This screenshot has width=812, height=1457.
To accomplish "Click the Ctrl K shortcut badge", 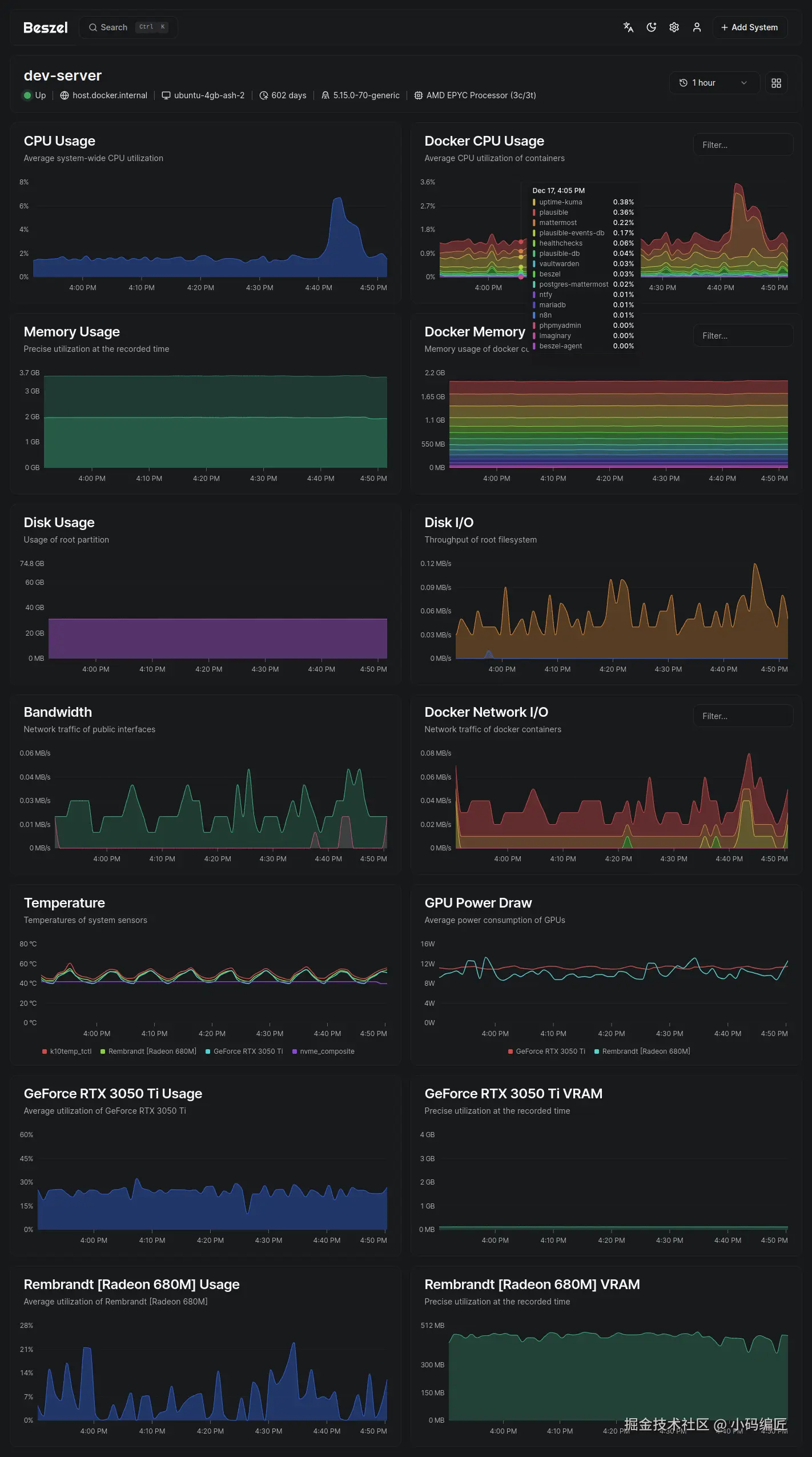I will click(x=152, y=27).
